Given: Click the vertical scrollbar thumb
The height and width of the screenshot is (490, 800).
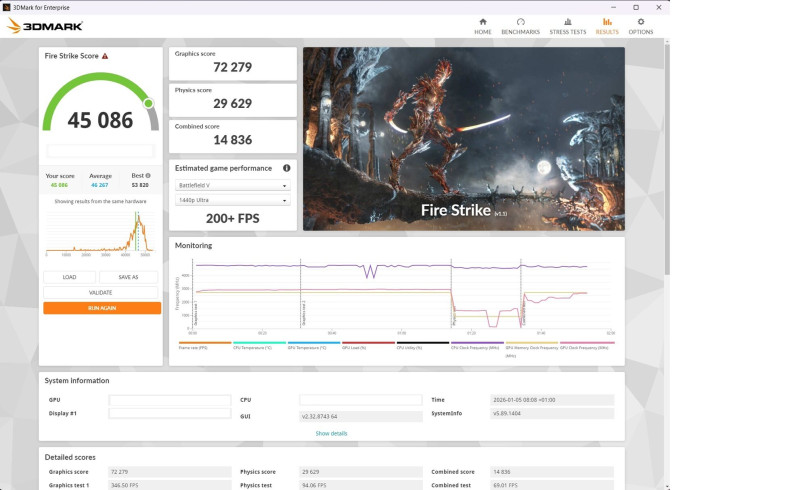Looking at the screenshot, I should pyautogui.click(x=667, y=159).
